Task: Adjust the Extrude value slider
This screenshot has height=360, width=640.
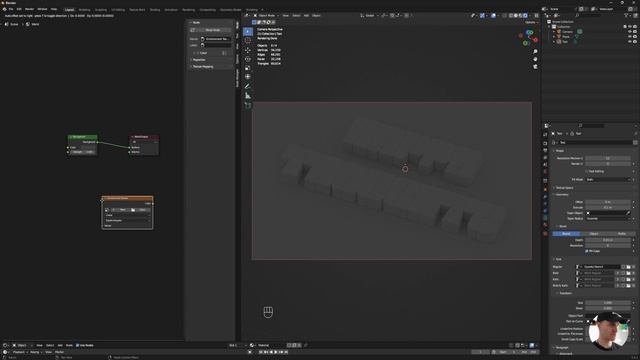Action: pyautogui.click(x=608, y=207)
